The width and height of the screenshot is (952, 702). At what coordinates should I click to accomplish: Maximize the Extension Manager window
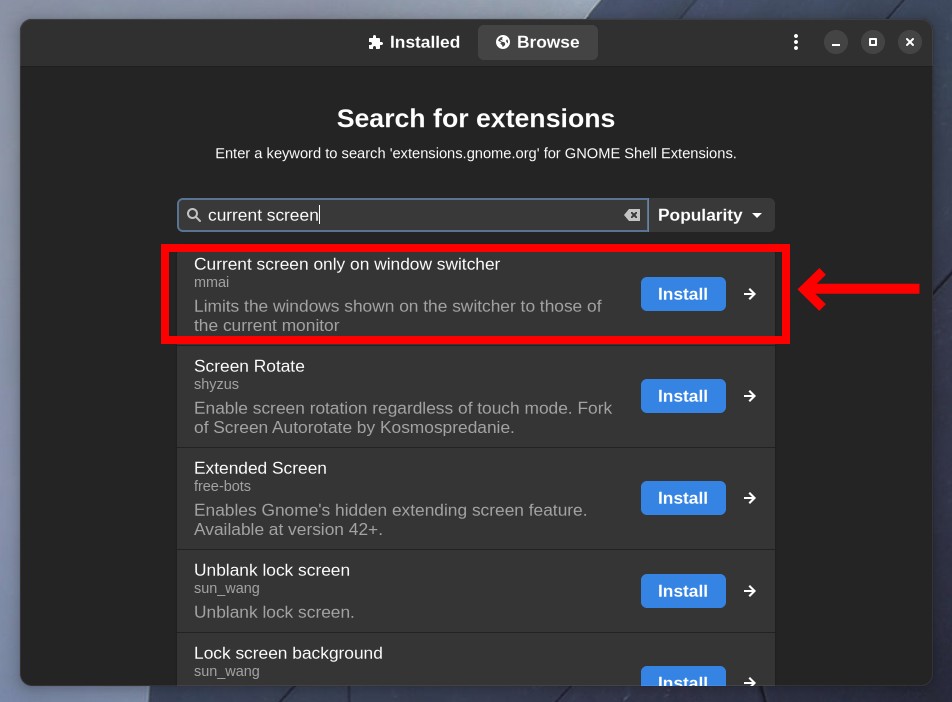pyautogui.click(x=872, y=42)
